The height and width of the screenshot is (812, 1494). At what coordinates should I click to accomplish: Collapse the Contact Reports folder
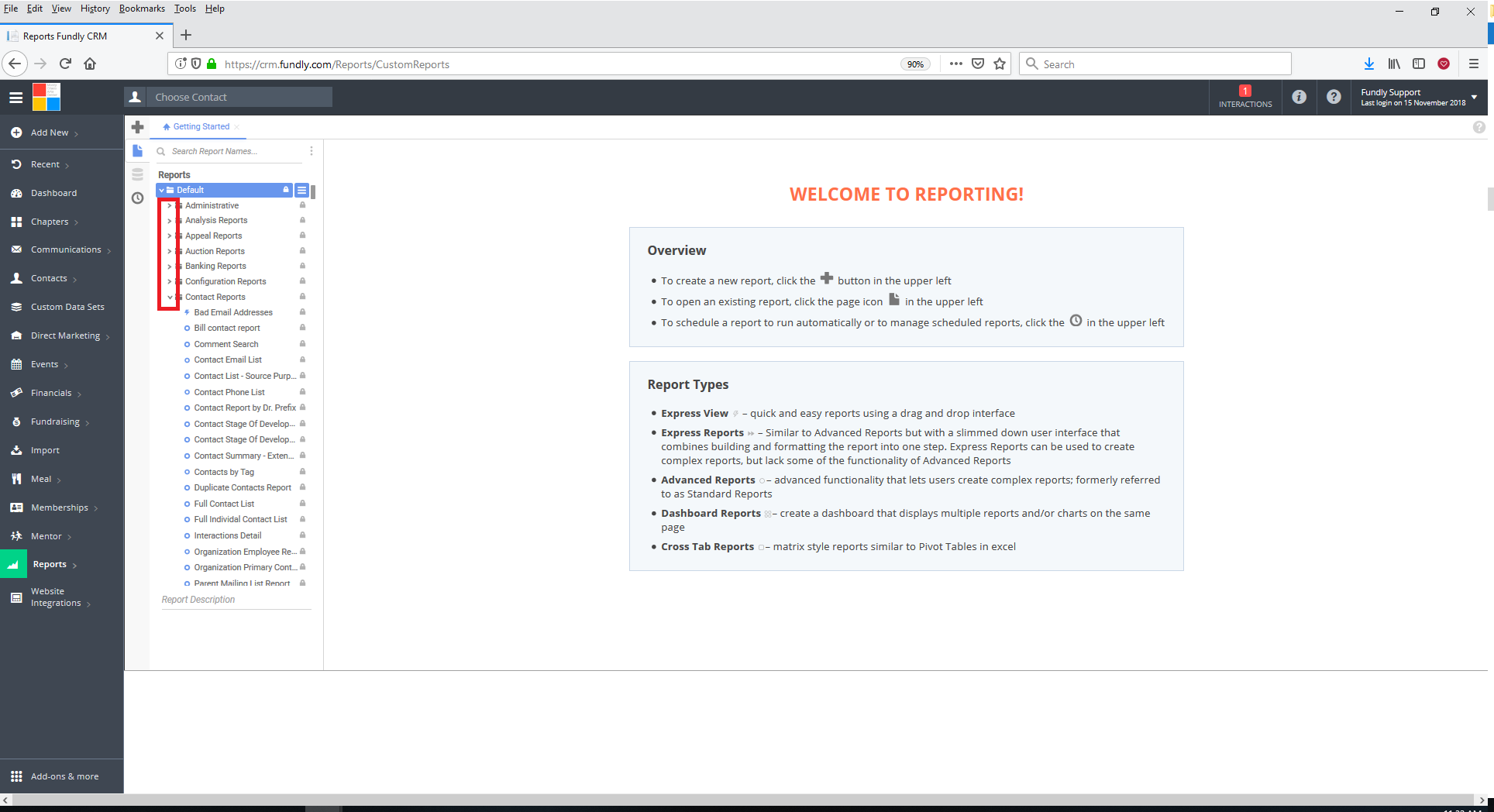[170, 297]
